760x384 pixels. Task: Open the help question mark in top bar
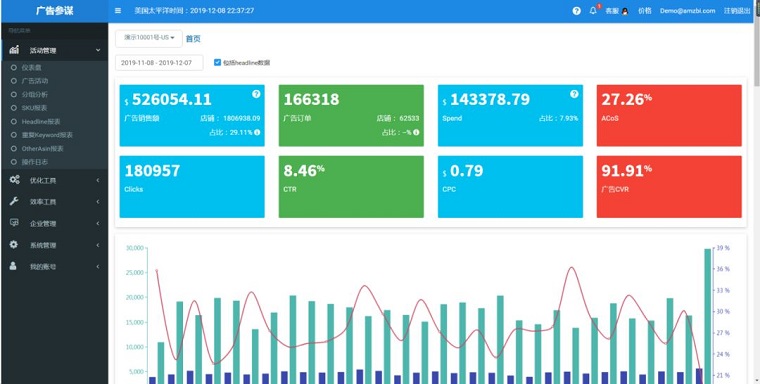pos(576,11)
